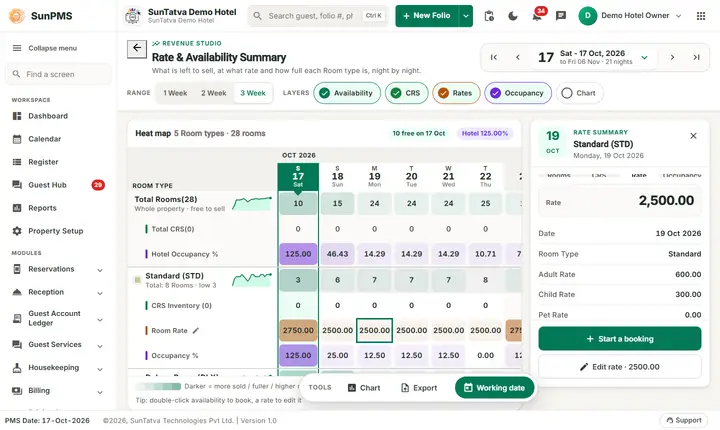The image size is (720, 430).
Task: Click the Standard availability 8 cell for Thursday
Action: click(485, 280)
